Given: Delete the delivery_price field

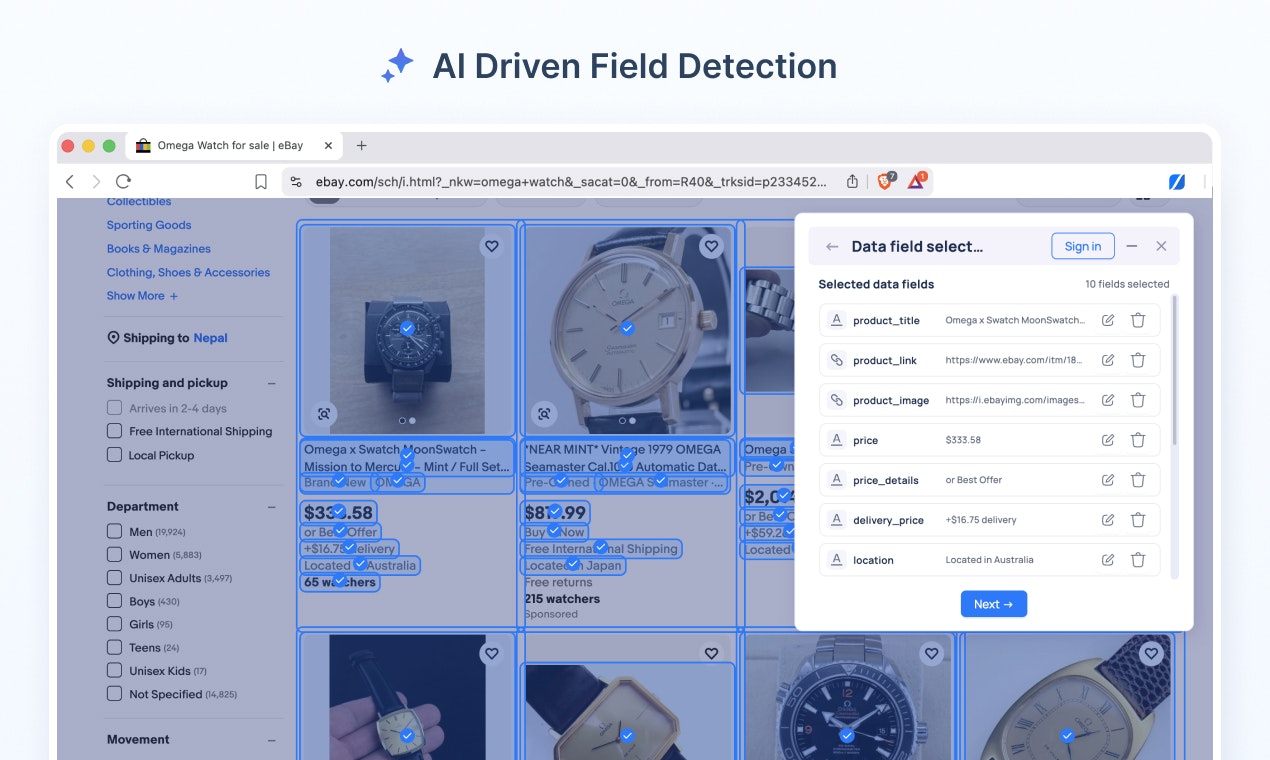Looking at the screenshot, I should pyautogui.click(x=1138, y=520).
